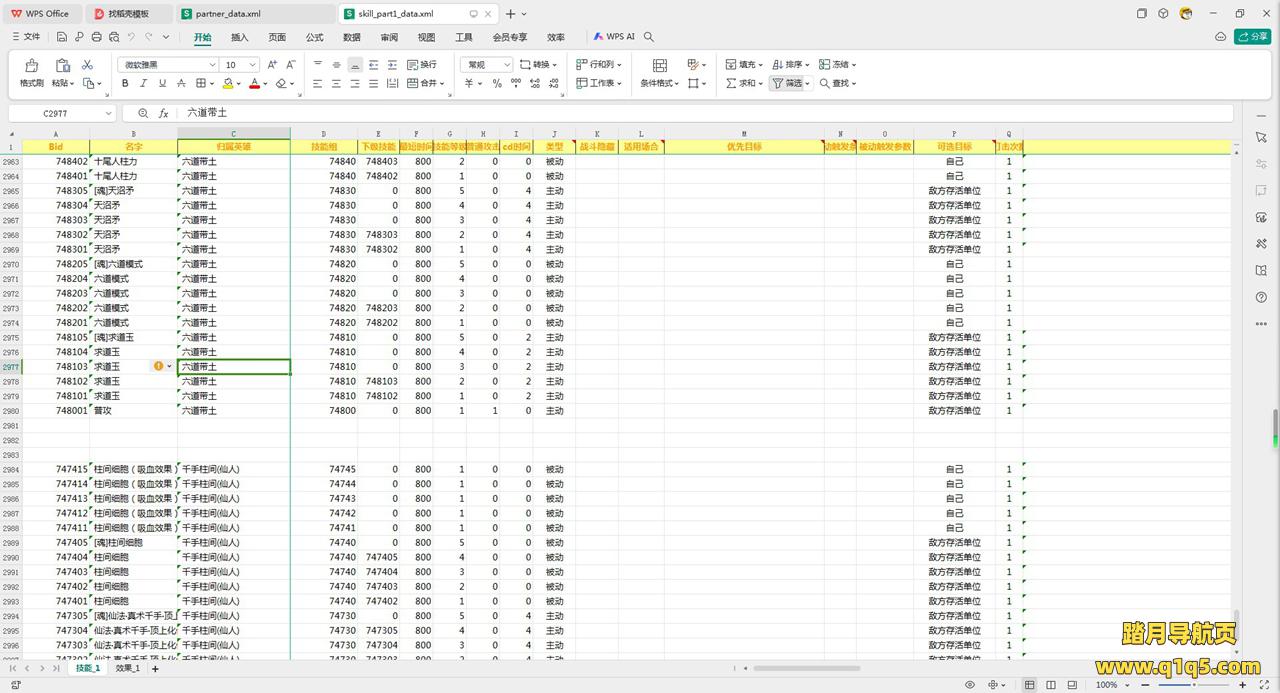
Task: Toggle bold formatting
Action: point(125,84)
